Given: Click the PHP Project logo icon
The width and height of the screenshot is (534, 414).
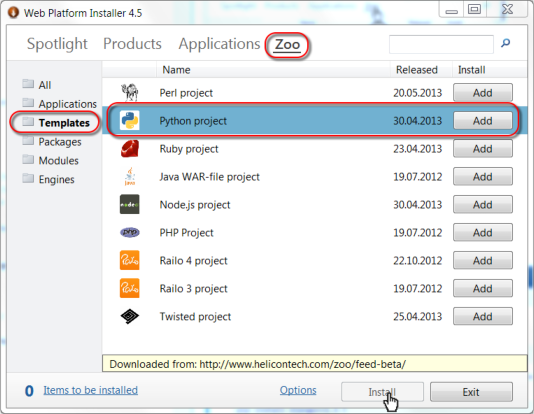Looking at the screenshot, I should 130,232.
